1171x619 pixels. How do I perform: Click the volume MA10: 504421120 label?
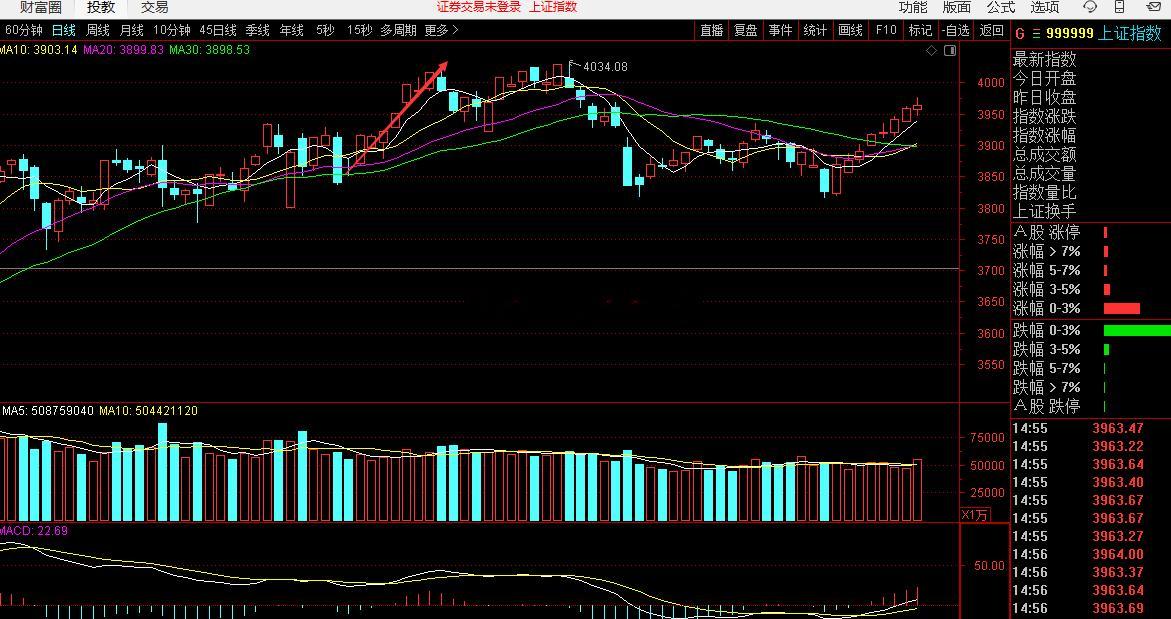tap(148, 411)
